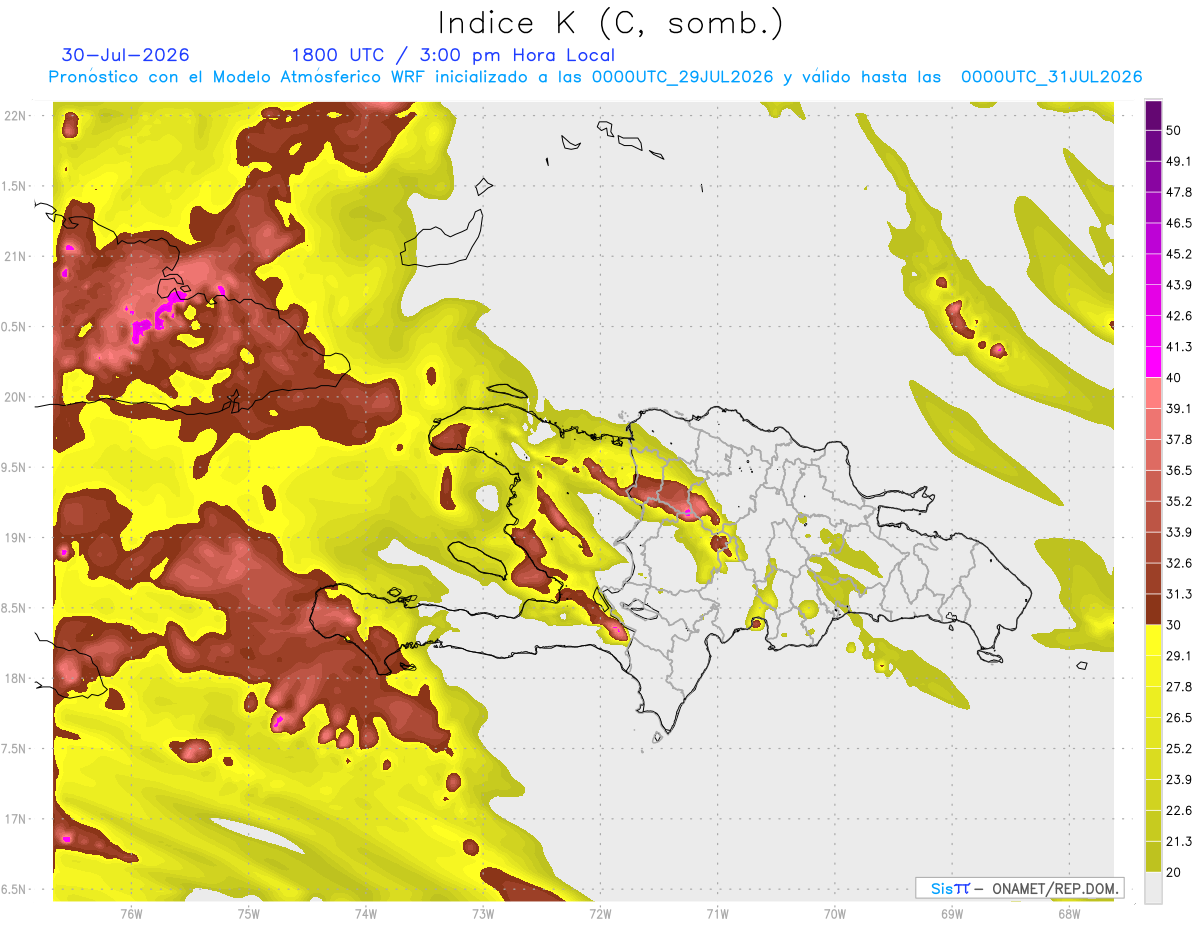Click the legend value "30"
This screenshot has width=1200, height=927.
pos(1175,625)
